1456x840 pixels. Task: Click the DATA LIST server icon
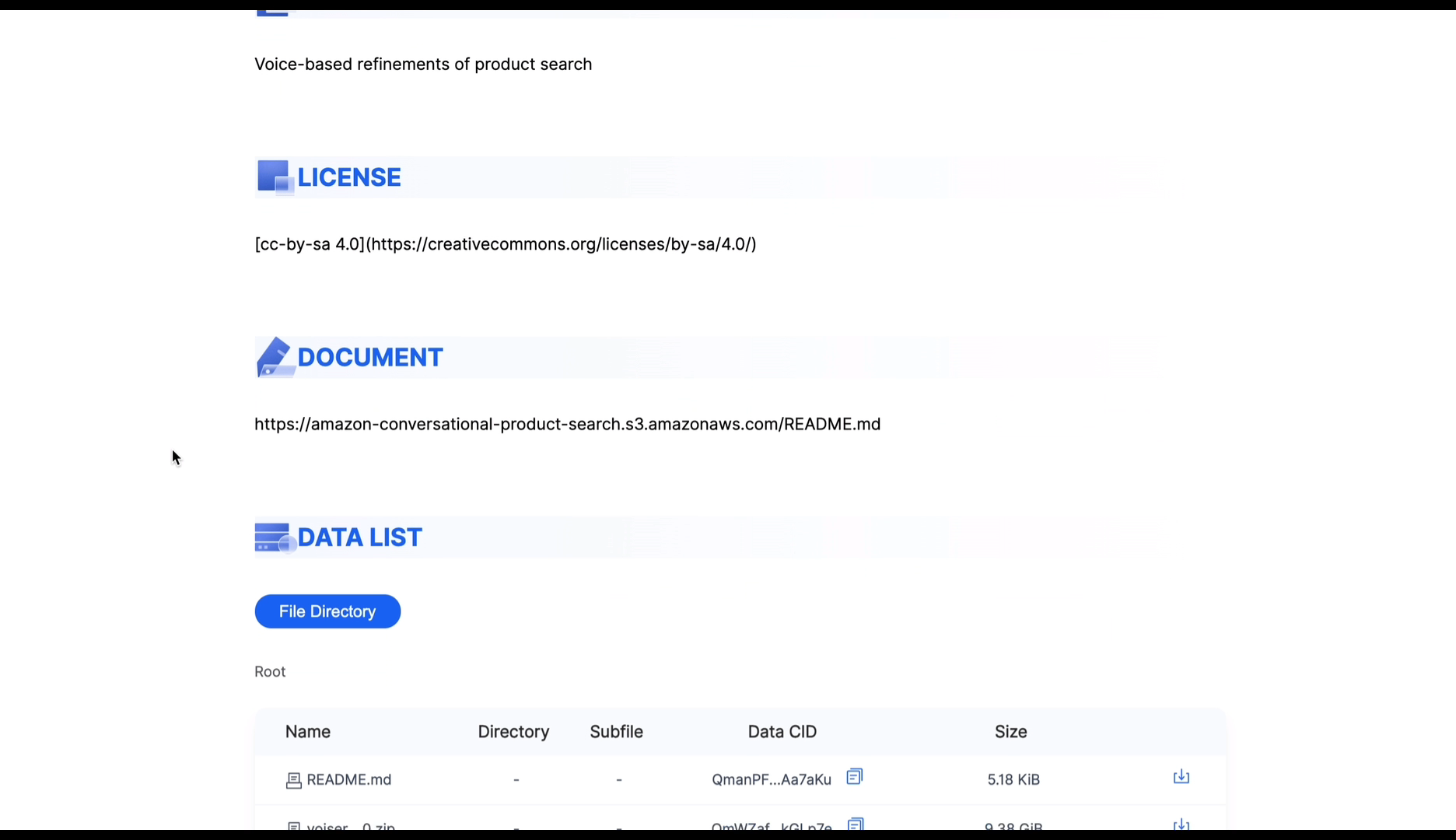(275, 537)
